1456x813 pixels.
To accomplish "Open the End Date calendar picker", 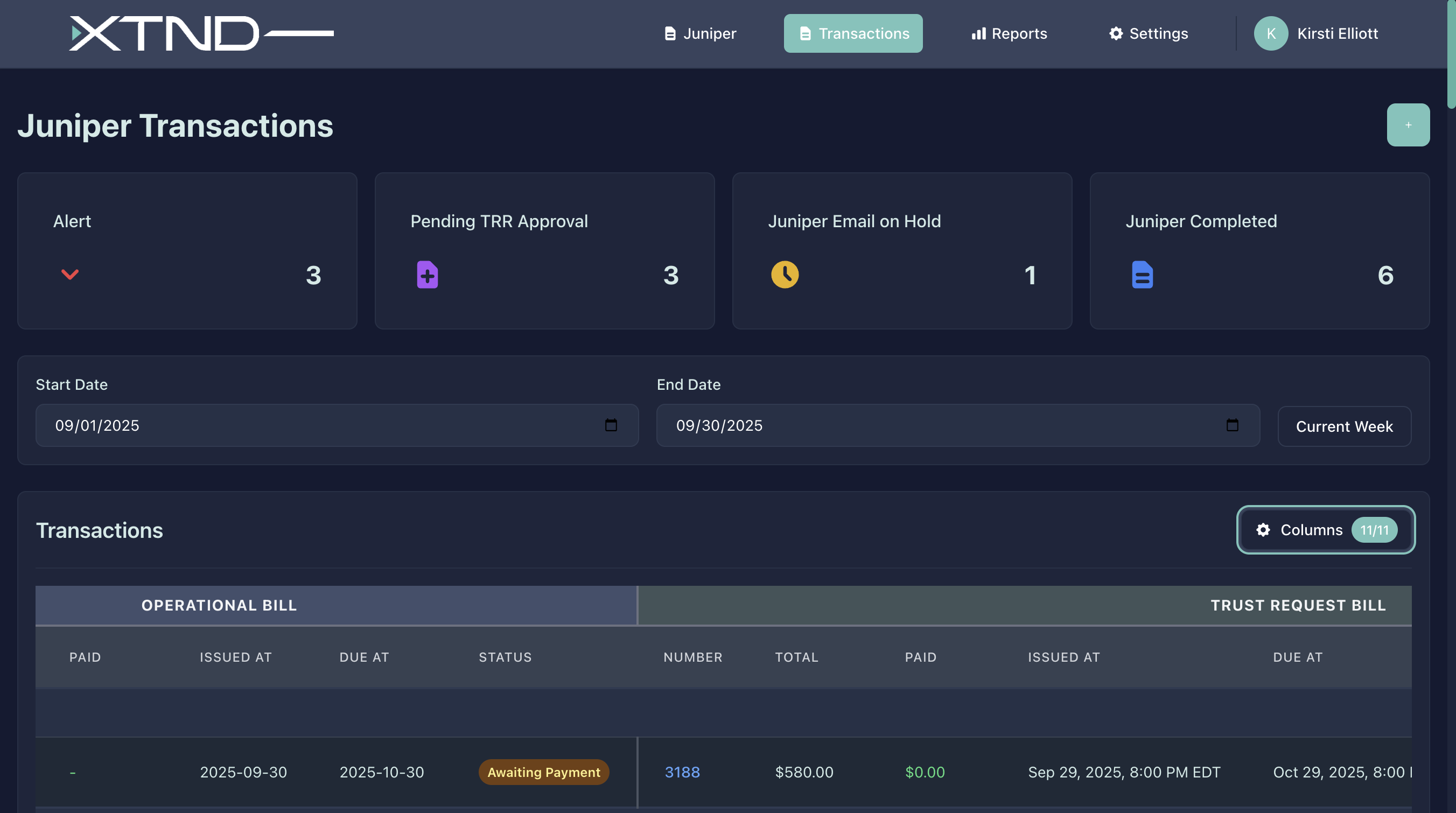I will (1232, 425).
